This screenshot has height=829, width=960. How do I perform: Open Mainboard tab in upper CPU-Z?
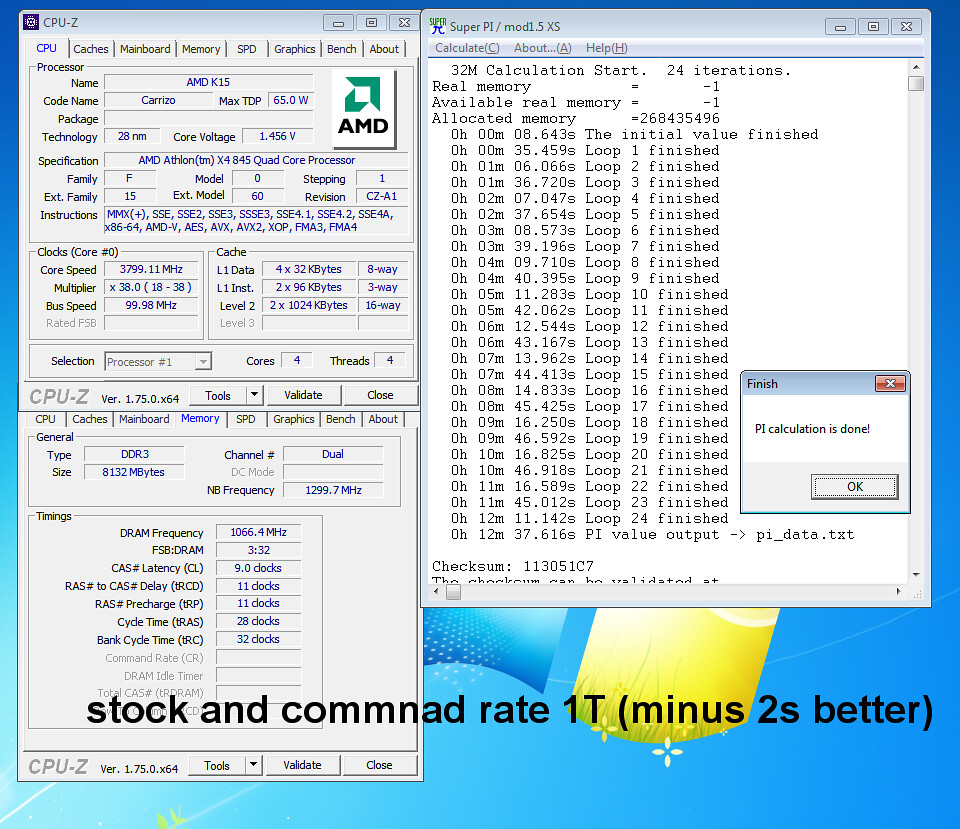point(145,49)
